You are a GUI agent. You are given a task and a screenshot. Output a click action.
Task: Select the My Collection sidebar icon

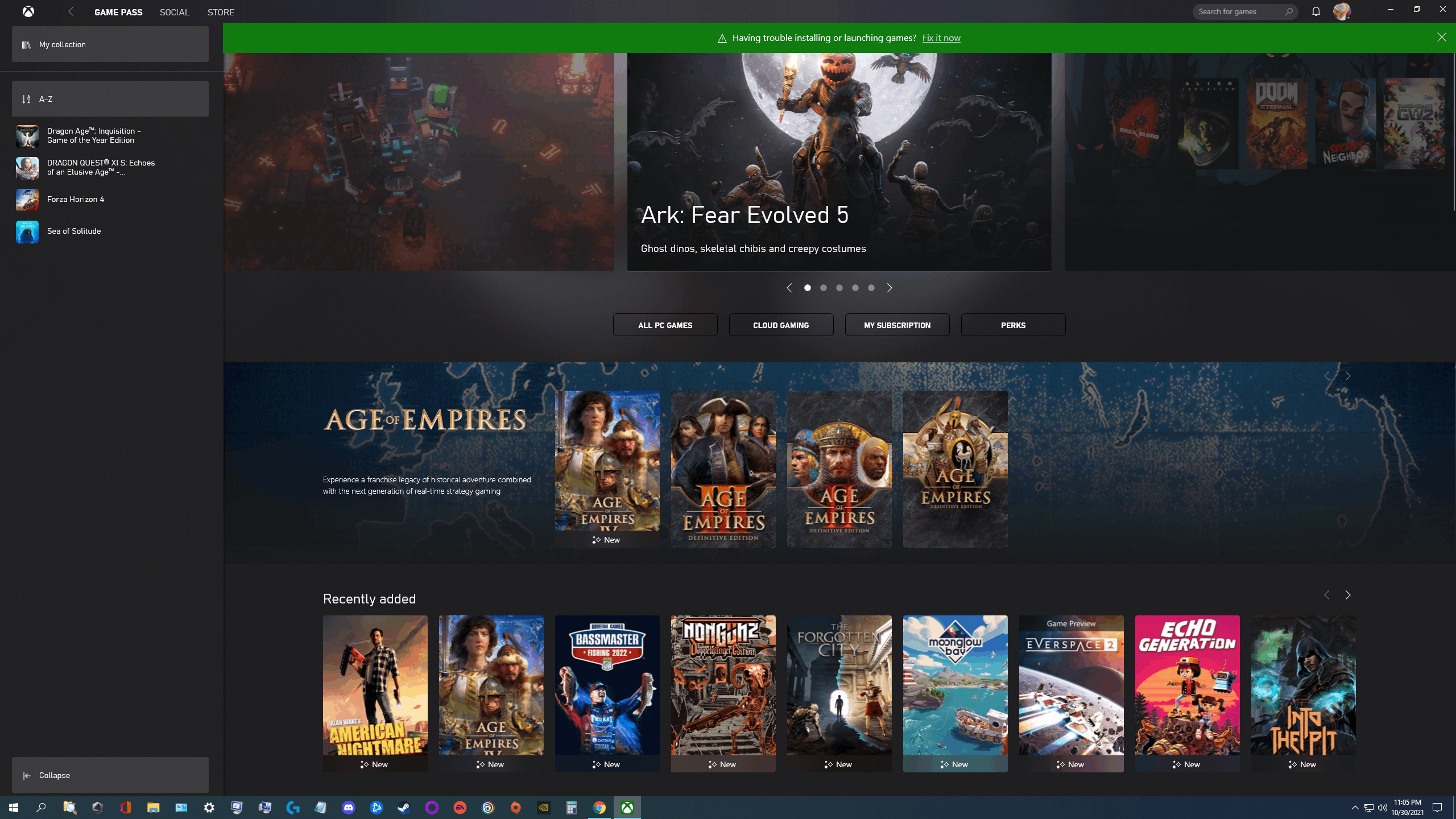27,44
